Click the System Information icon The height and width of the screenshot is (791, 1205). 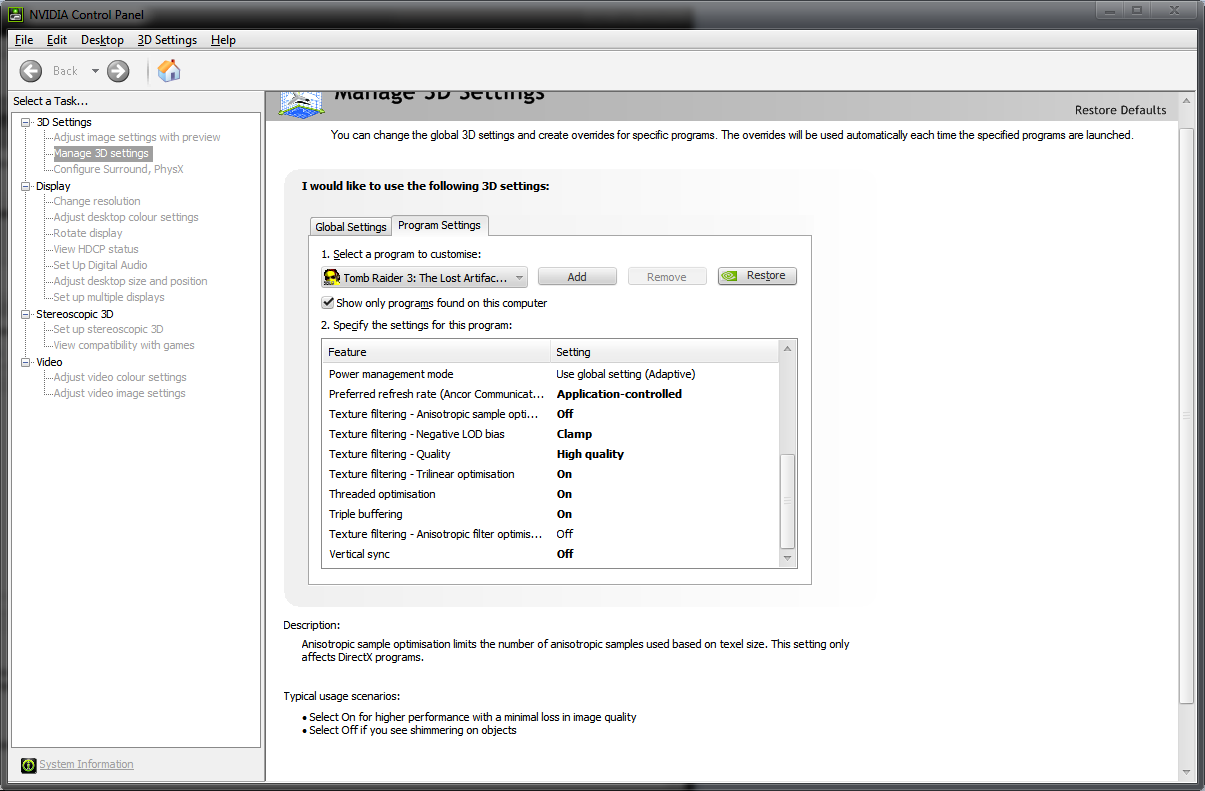coord(28,765)
